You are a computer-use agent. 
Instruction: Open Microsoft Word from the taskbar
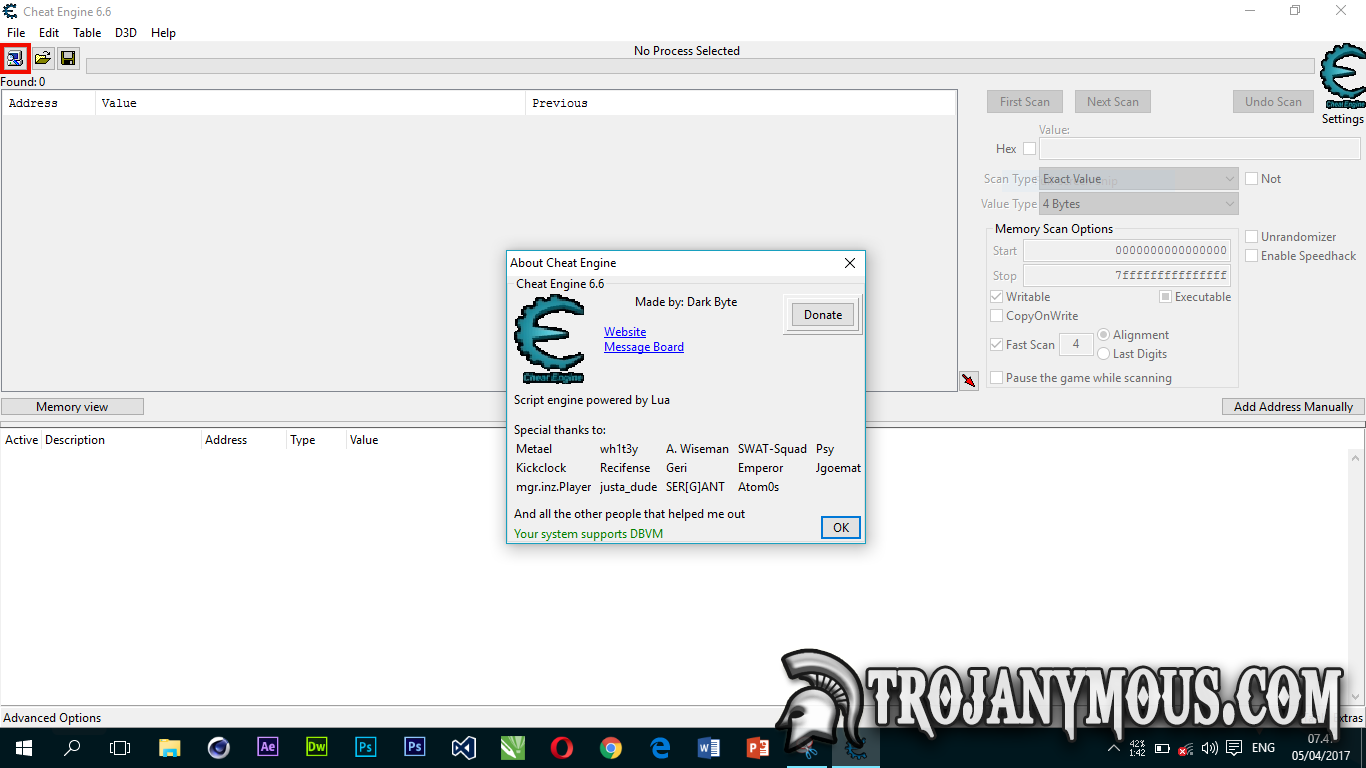click(708, 747)
